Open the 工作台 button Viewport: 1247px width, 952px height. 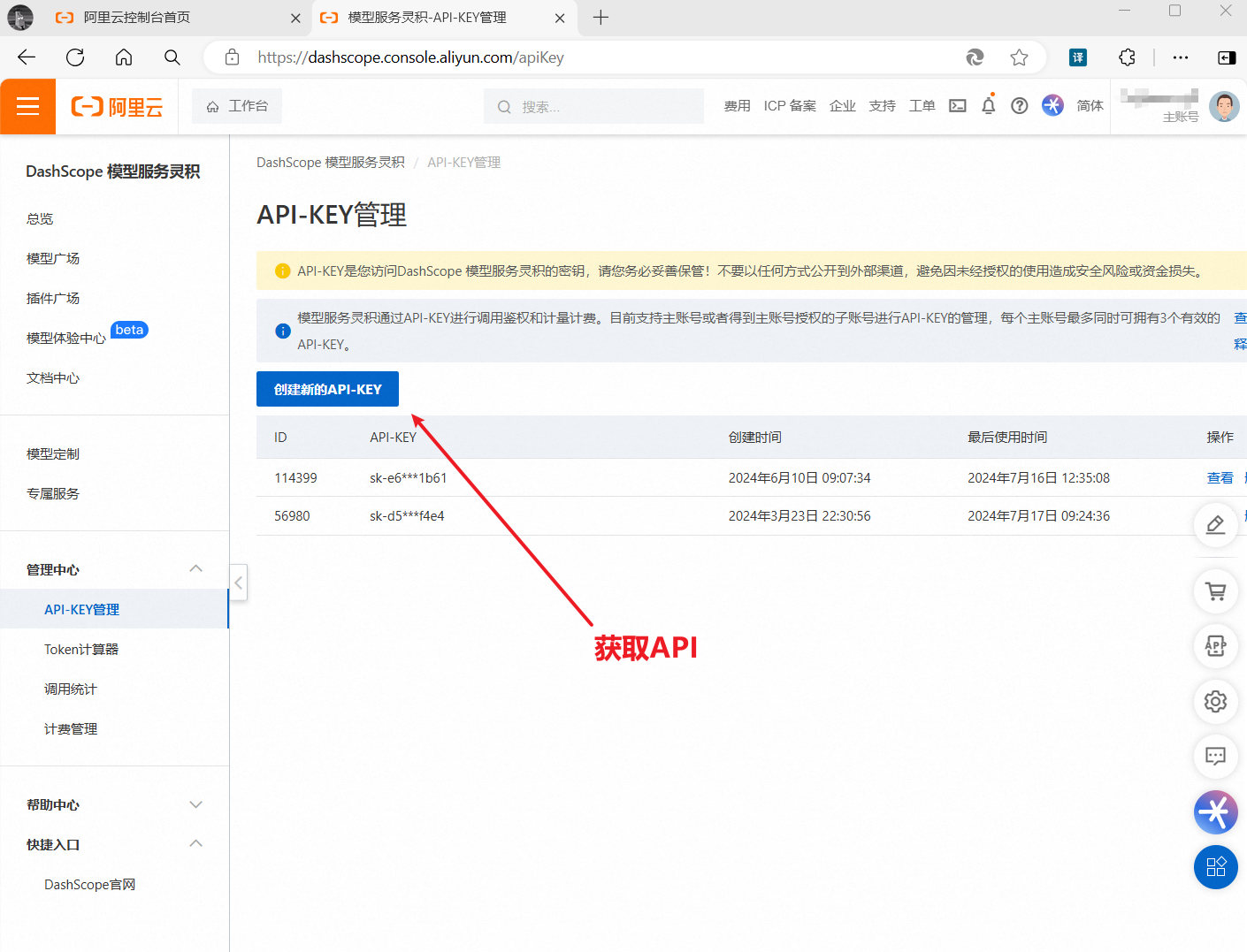point(237,106)
